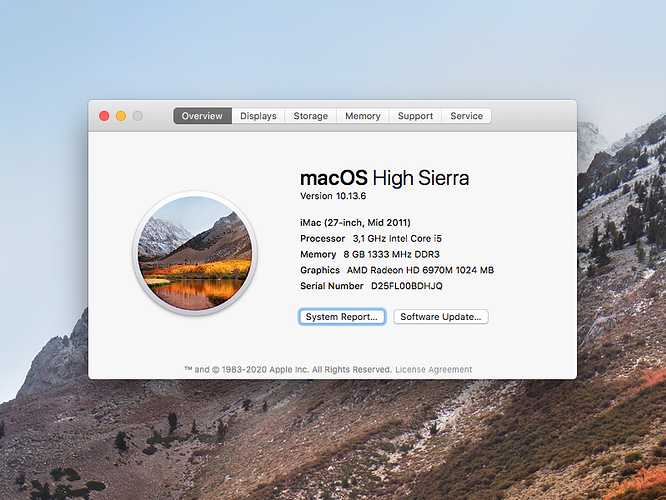666x500 pixels.
Task: Open the Storage tab
Action: coord(310,116)
